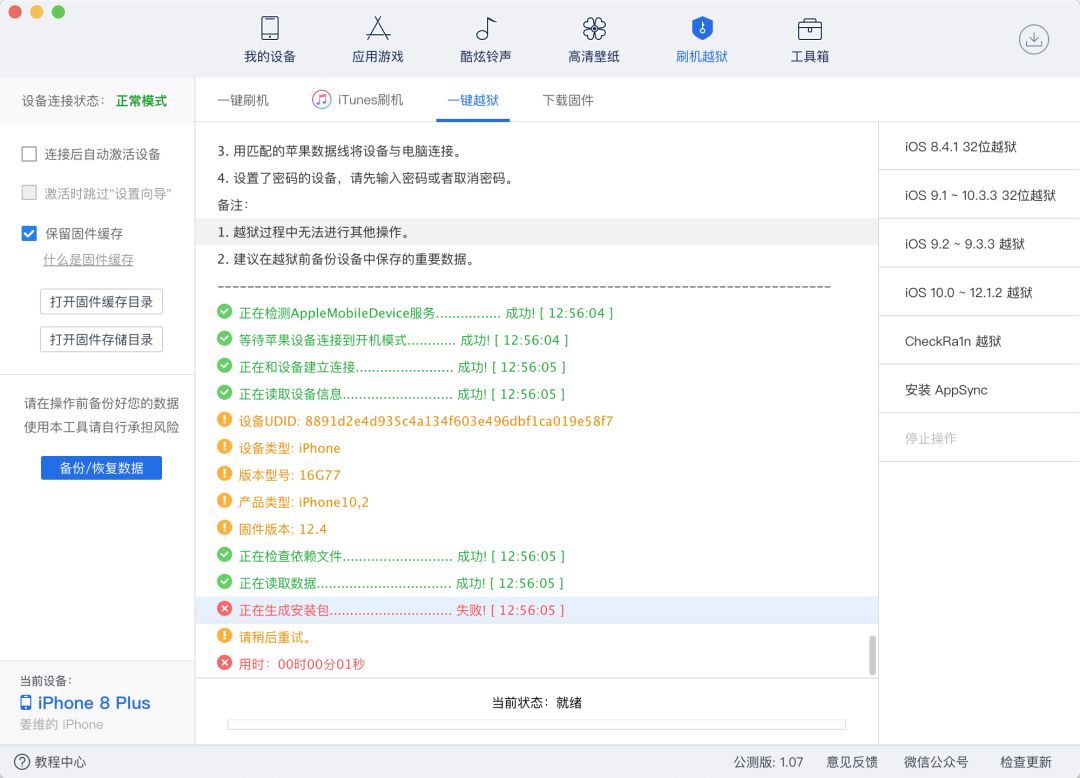The height and width of the screenshot is (778, 1080).
Task: Click 打开固件存储目录 button
Action: point(101,339)
